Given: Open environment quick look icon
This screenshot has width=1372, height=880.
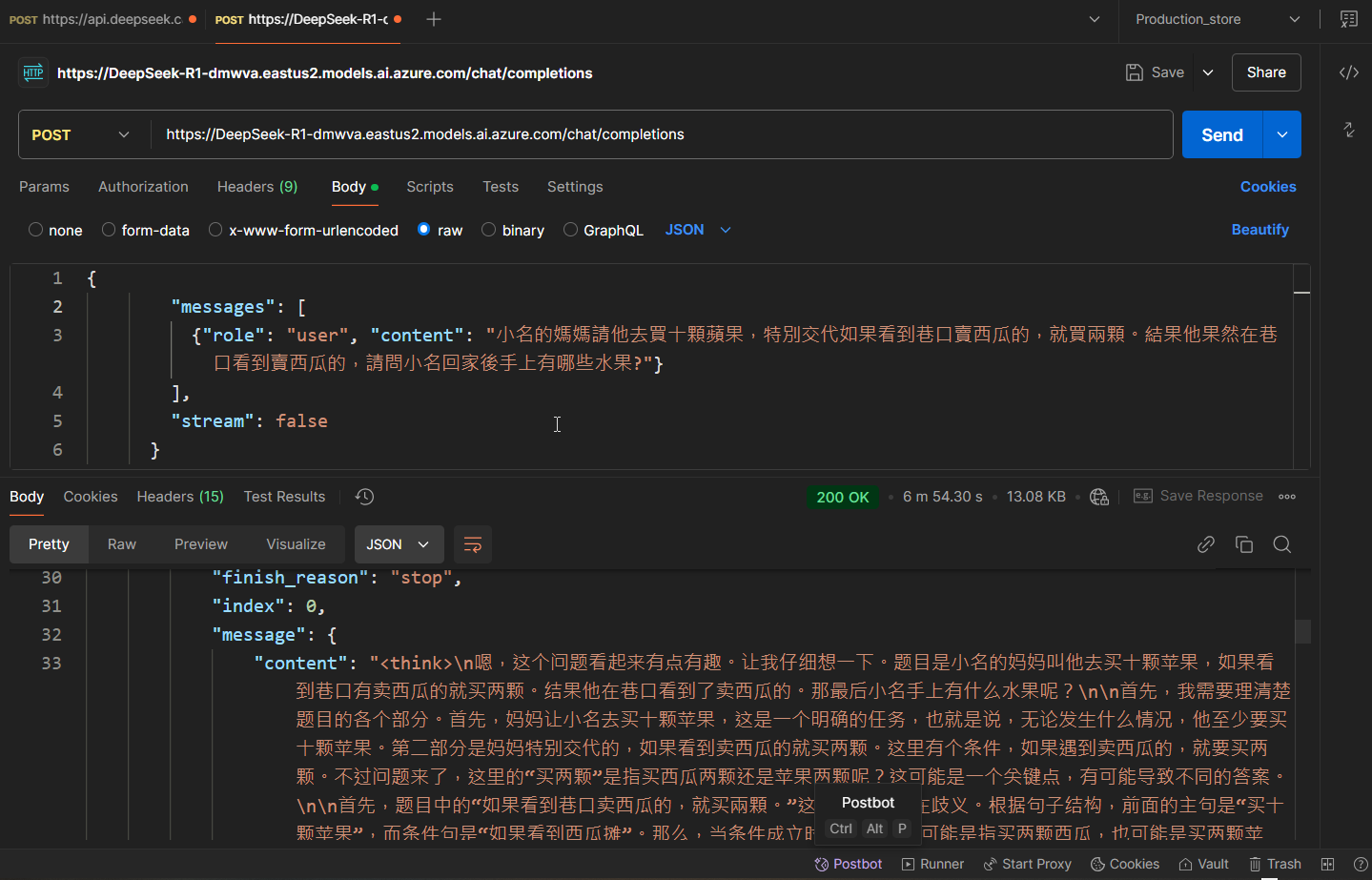Looking at the screenshot, I should [1348, 19].
